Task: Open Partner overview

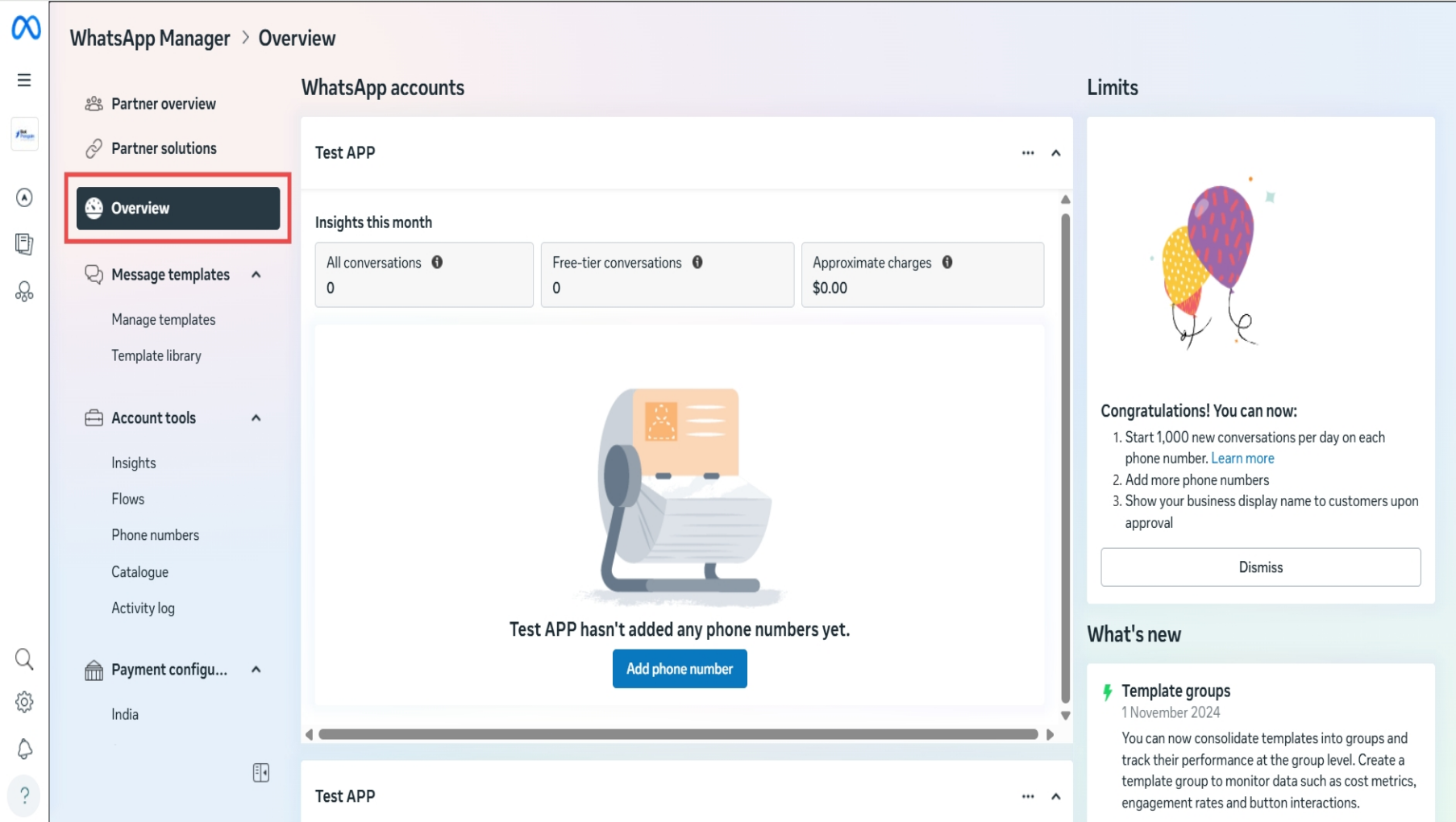Action: coord(164,103)
